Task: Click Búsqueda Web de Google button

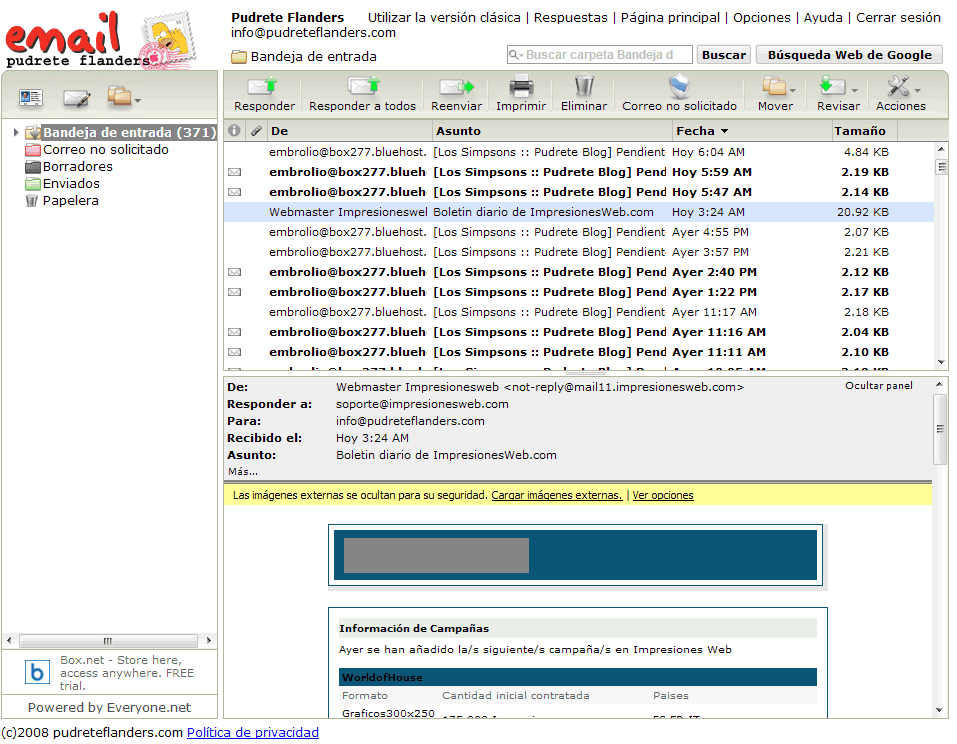Action: point(850,55)
